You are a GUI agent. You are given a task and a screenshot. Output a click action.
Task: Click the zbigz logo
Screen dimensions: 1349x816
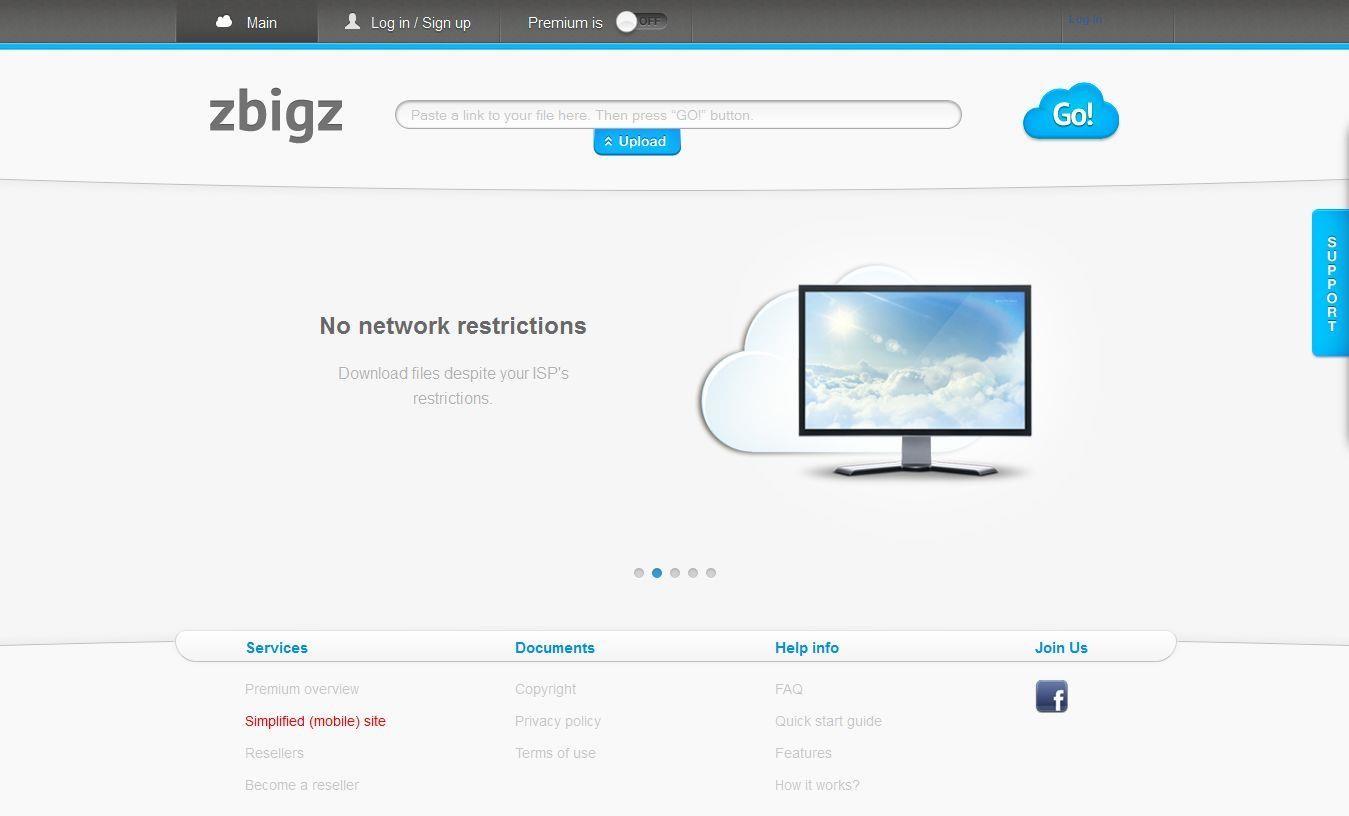276,115
